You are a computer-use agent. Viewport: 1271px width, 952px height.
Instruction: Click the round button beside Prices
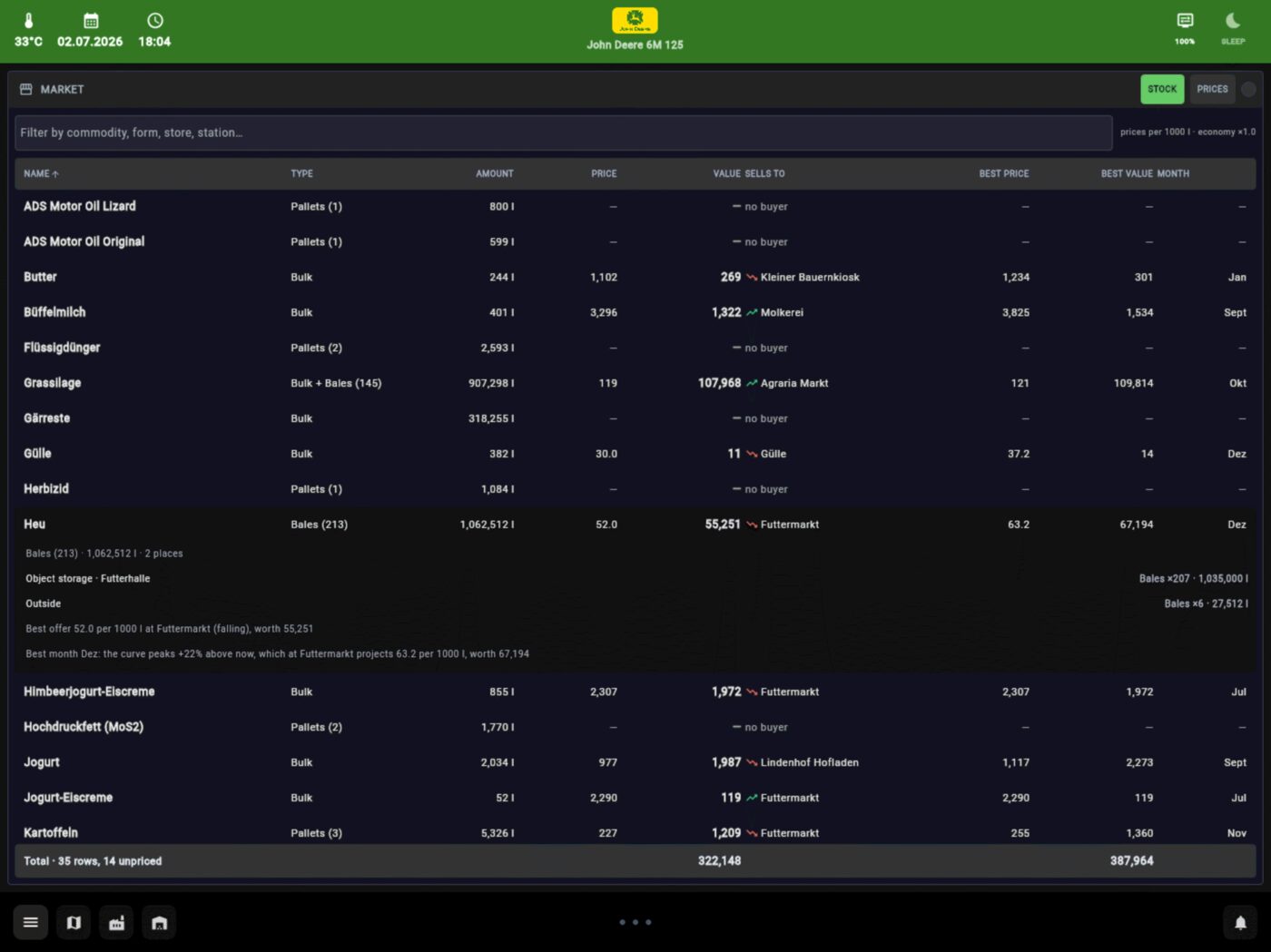click(1248, 89)
